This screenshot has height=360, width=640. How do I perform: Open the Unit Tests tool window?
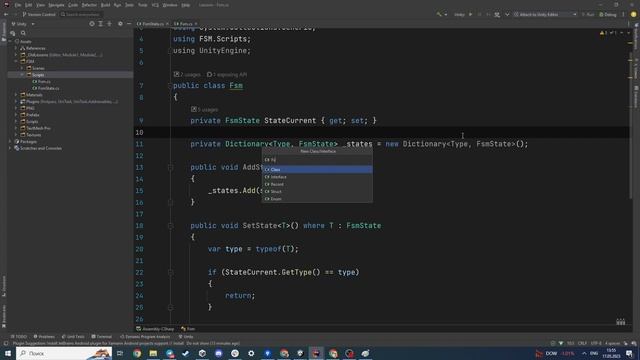(73, 337)
